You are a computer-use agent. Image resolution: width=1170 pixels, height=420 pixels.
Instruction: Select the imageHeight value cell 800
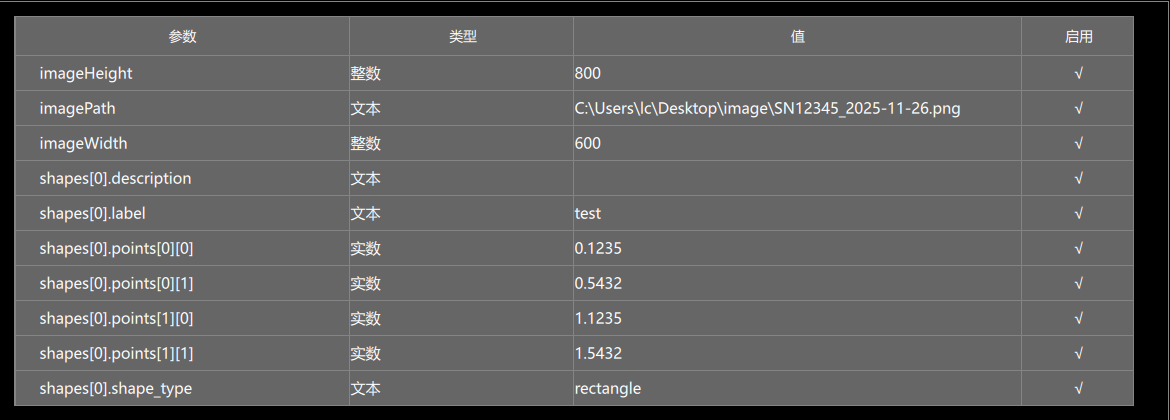(x=588, y=73)
